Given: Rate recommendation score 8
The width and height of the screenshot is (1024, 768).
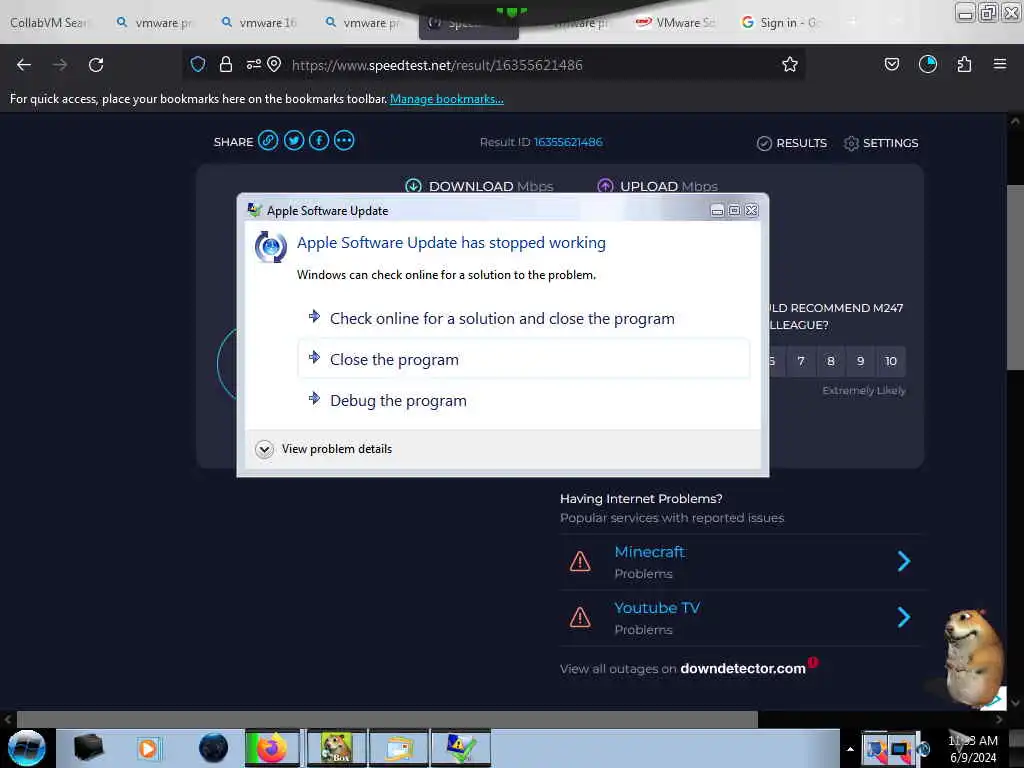Looking at the screenshot, I should pos(831,361).
